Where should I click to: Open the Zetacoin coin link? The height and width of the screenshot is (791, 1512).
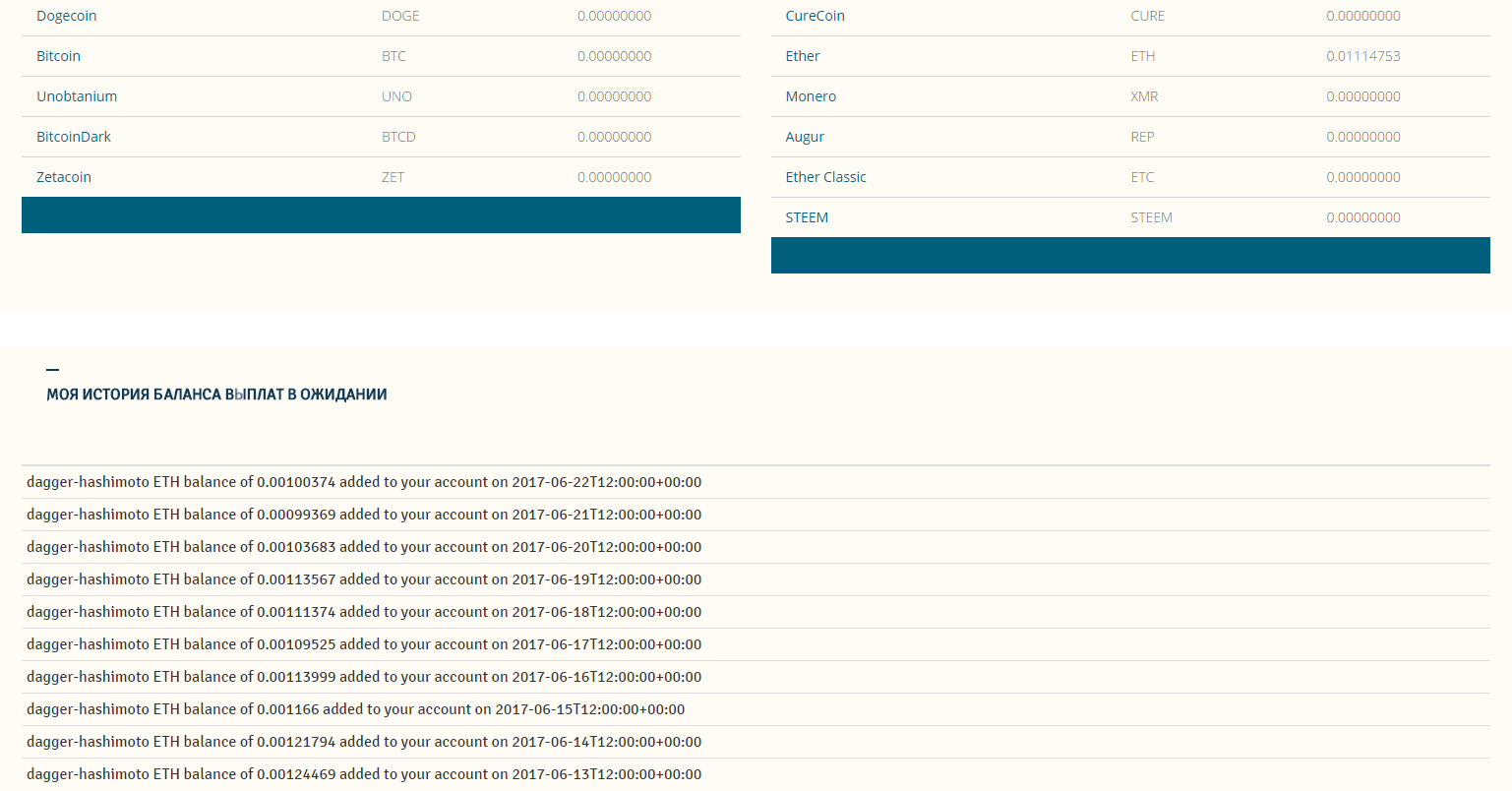(64, 177)
